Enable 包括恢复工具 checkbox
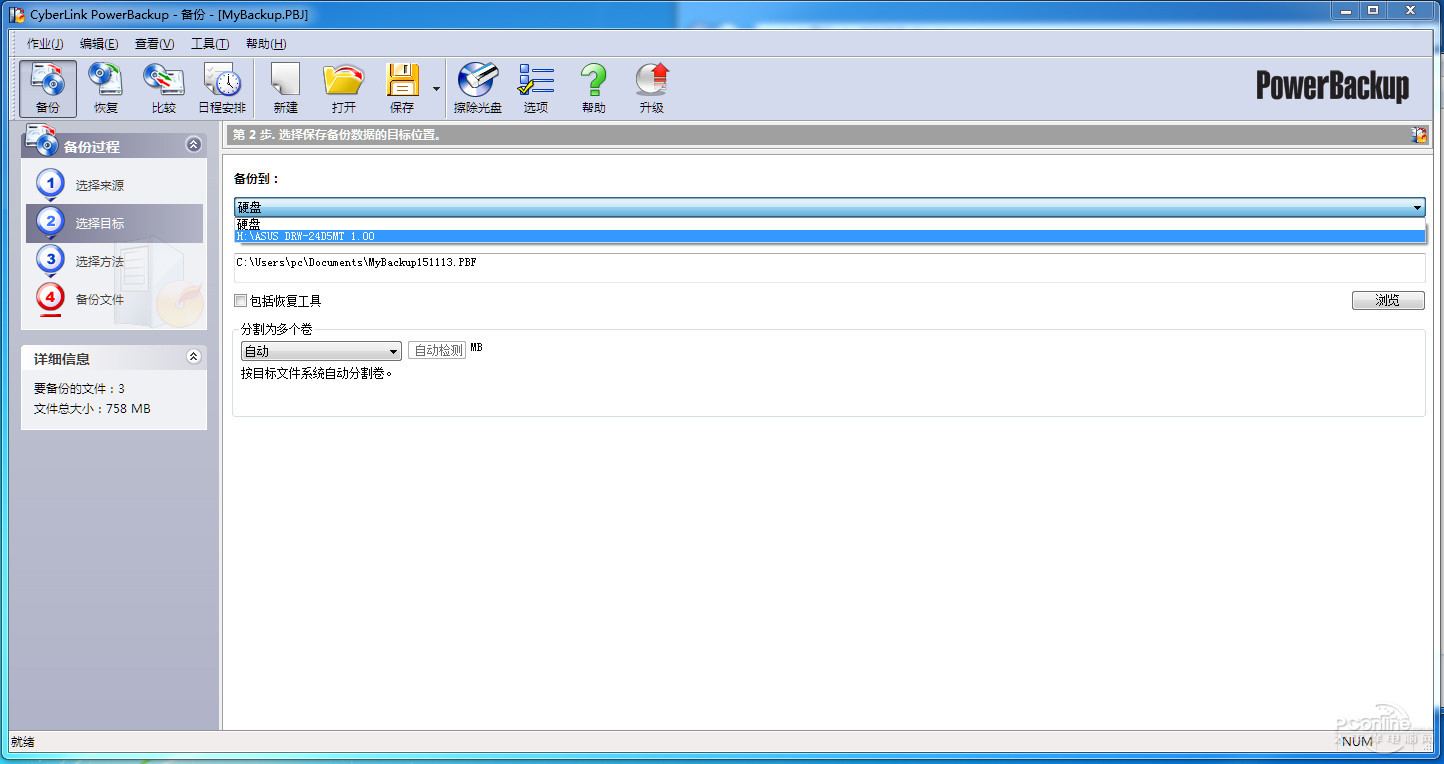The image size is (1444, 764). click(240, 300)
